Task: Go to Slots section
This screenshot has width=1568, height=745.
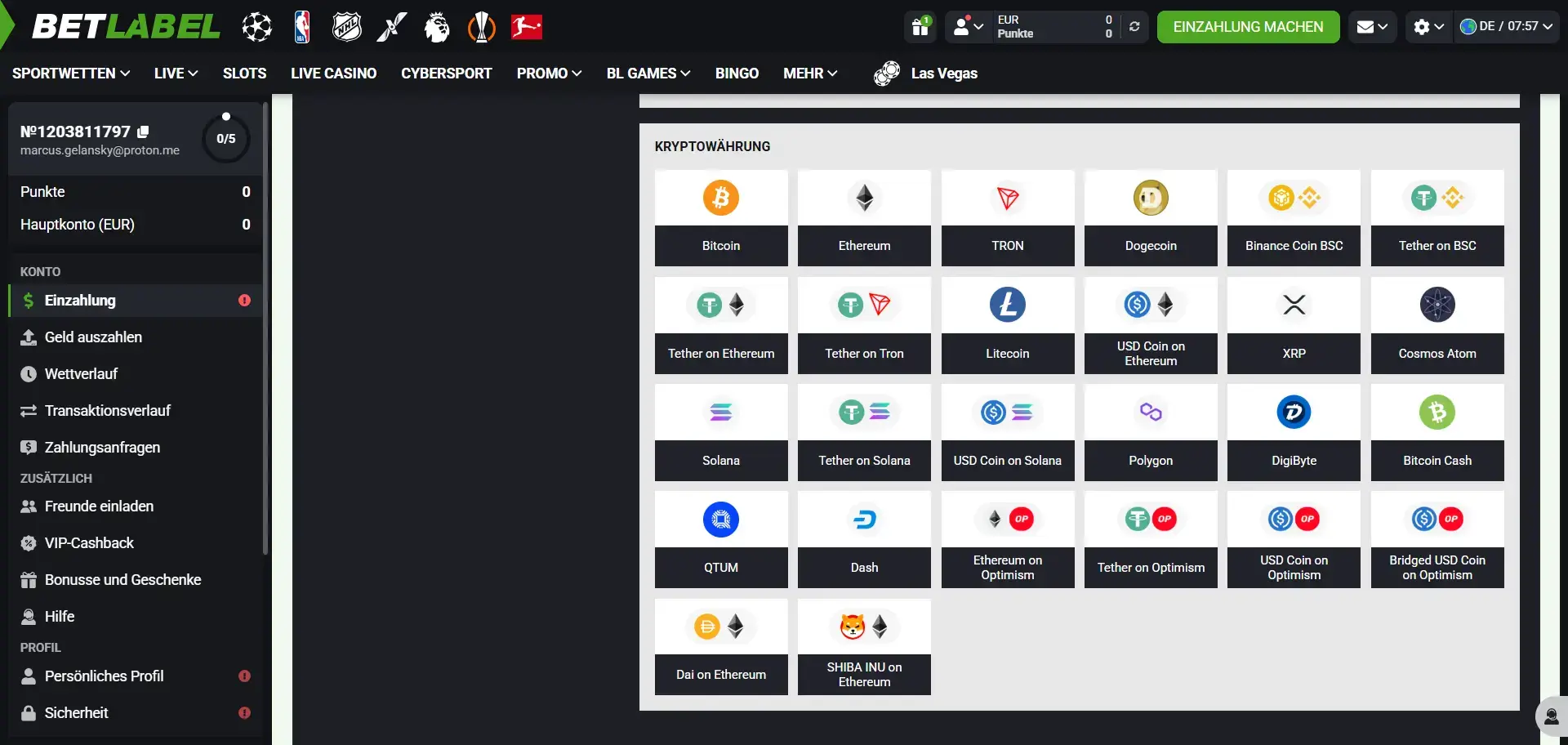Action: [x=244, y=74]
